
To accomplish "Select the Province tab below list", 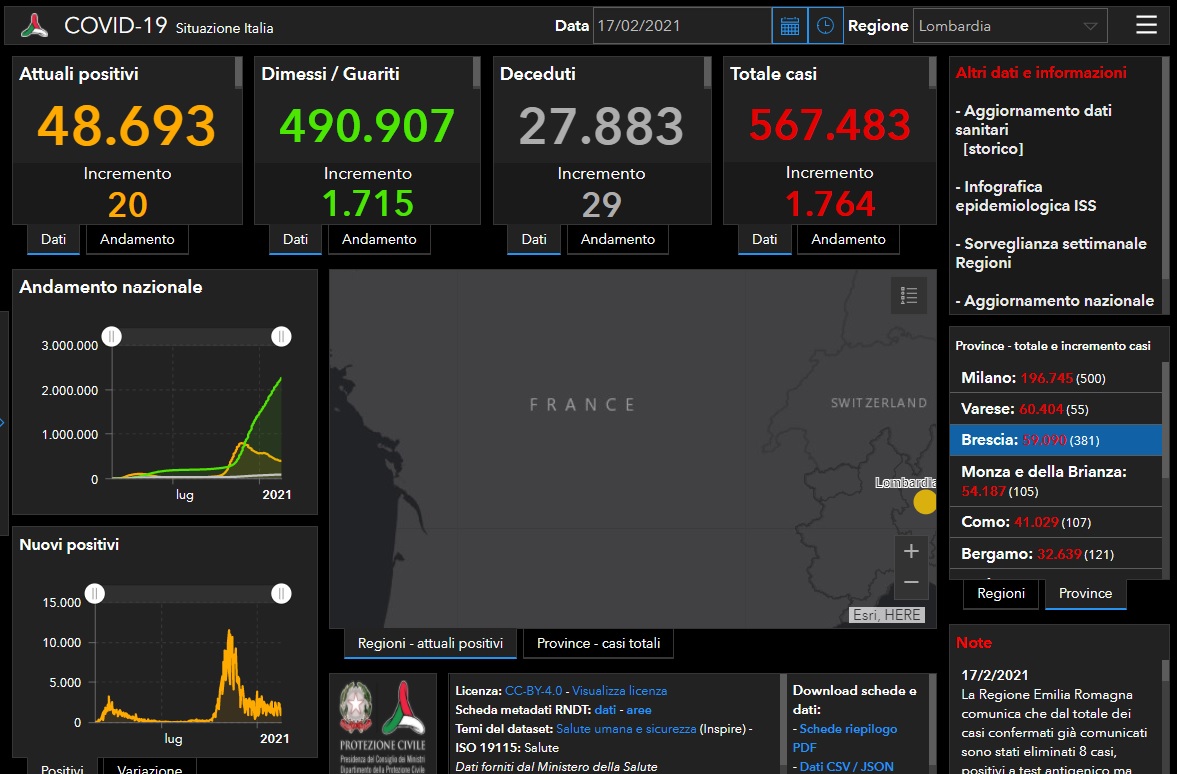I will (1085, 593).
